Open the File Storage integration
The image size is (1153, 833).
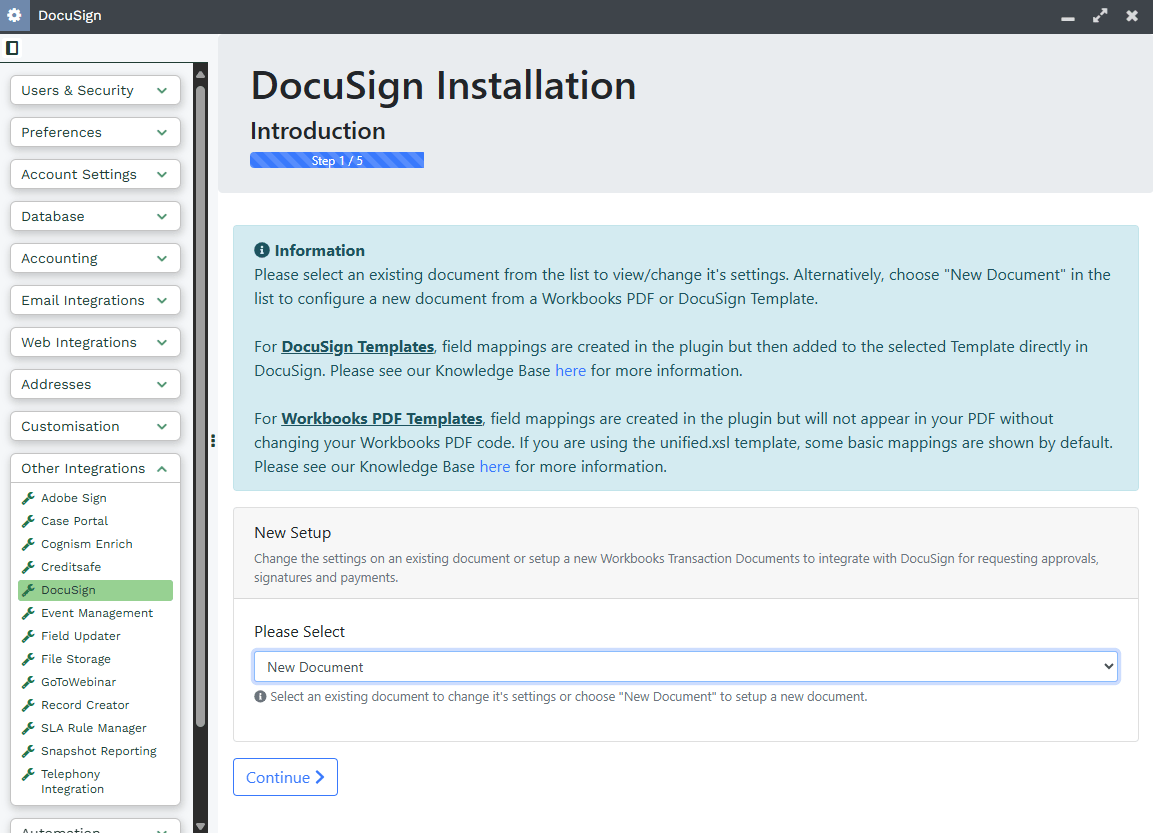76,659
